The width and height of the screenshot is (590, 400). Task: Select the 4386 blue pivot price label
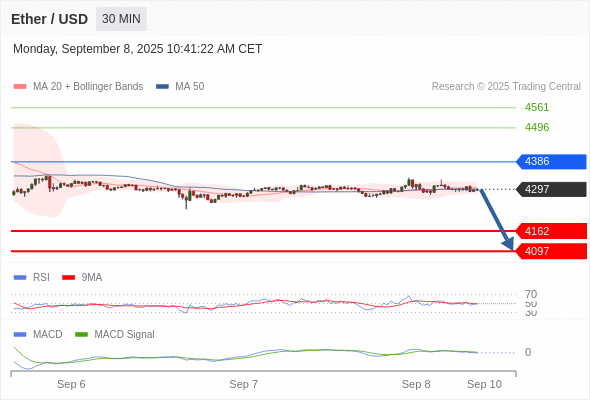click(x=551, y=161)
